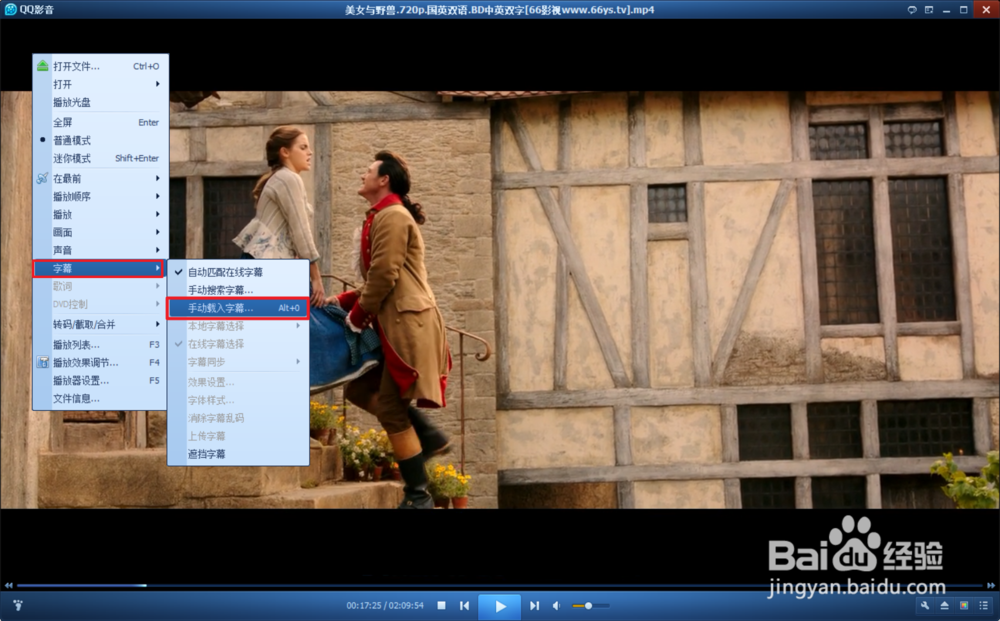Screen dimensions: 1000x621
Task: Expand the 打开 submenu
Action: click(x=100, y=84)
